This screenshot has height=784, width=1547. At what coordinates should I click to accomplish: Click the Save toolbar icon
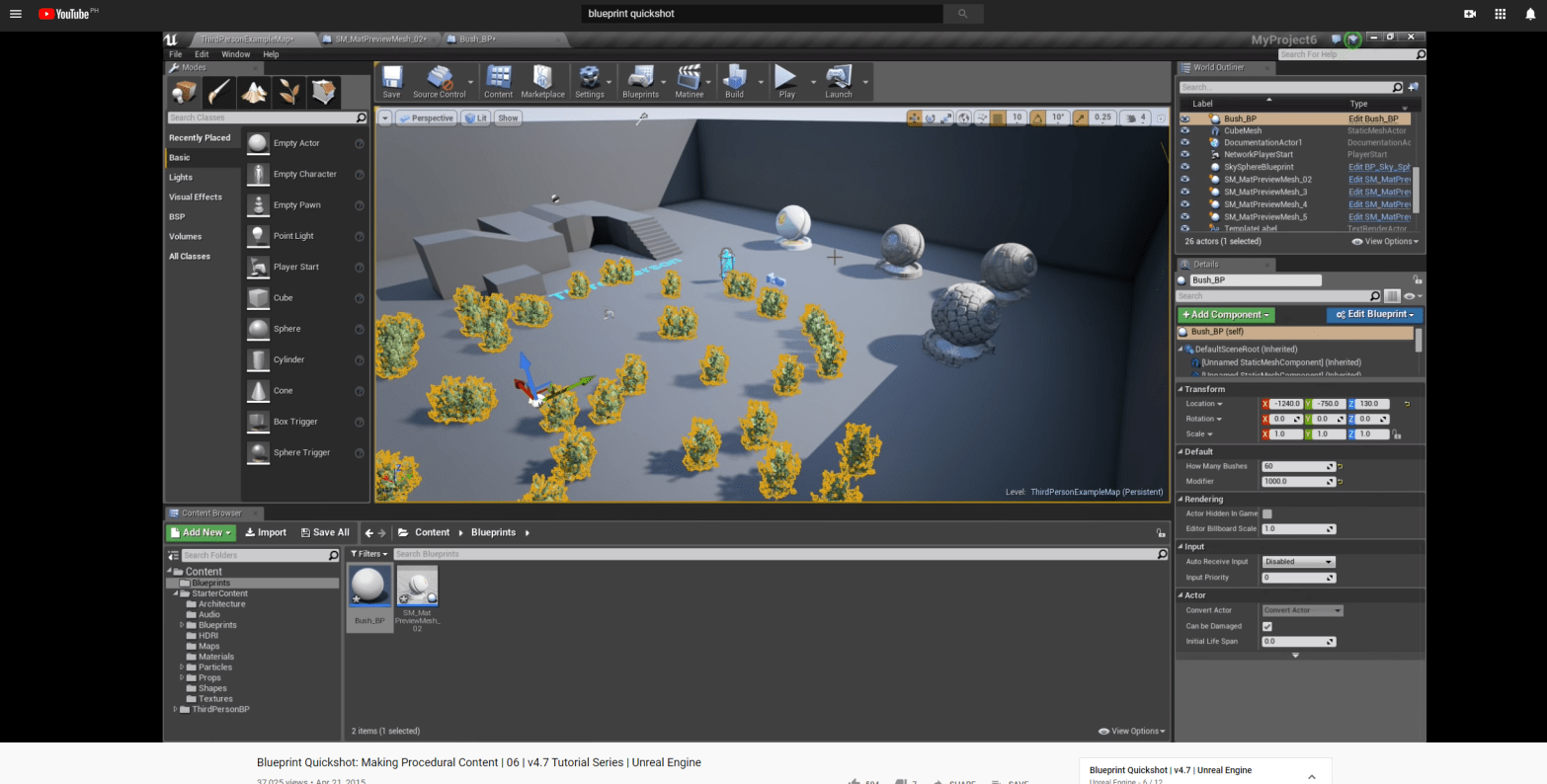point(391,81)
